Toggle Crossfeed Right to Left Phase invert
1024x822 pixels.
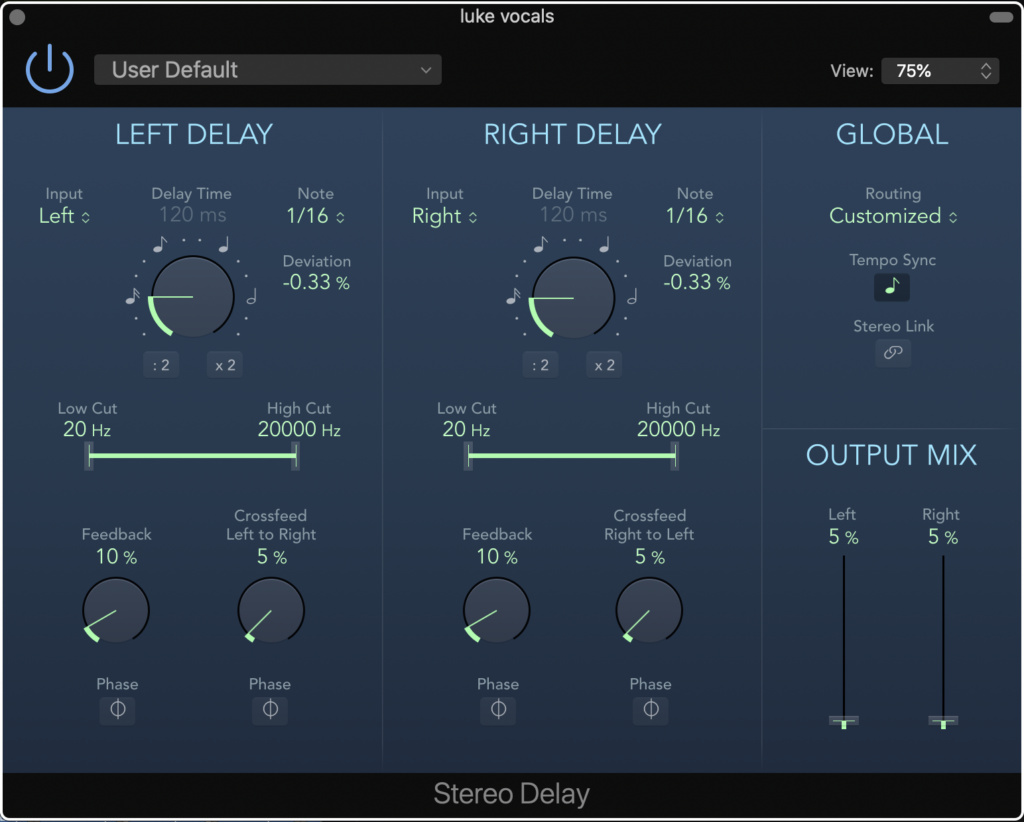pyautogui.click(x=651, y=709)
